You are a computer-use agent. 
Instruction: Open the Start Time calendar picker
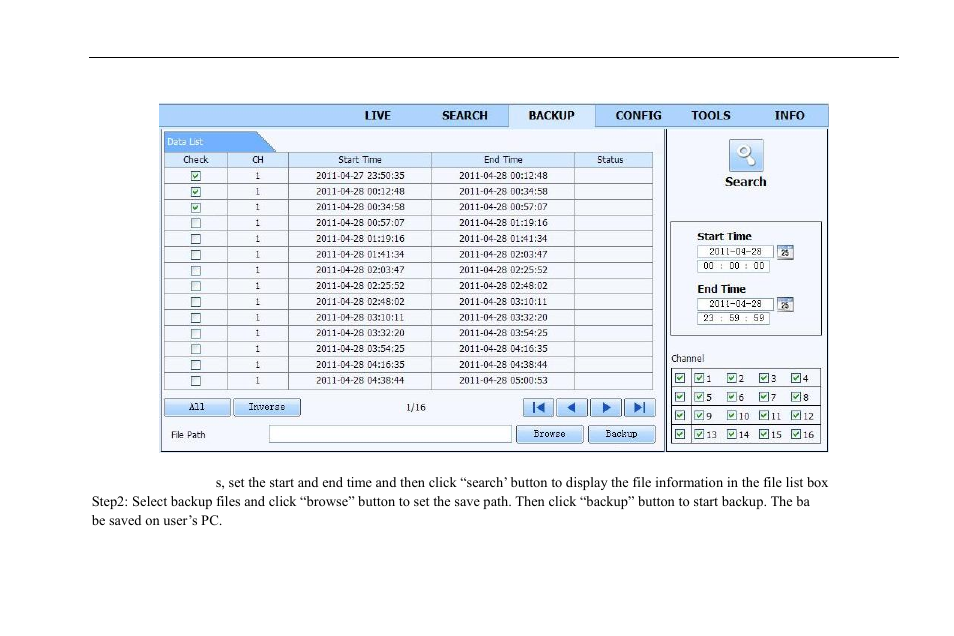(785, 252)
